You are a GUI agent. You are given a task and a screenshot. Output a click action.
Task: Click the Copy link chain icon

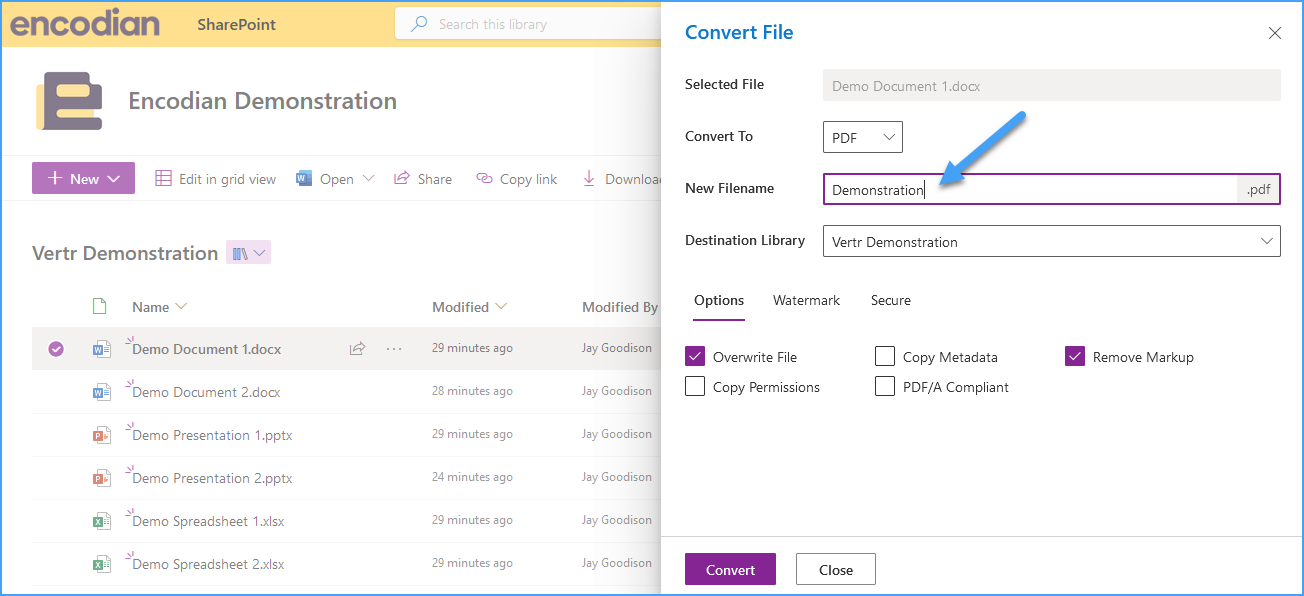[484, 178]
